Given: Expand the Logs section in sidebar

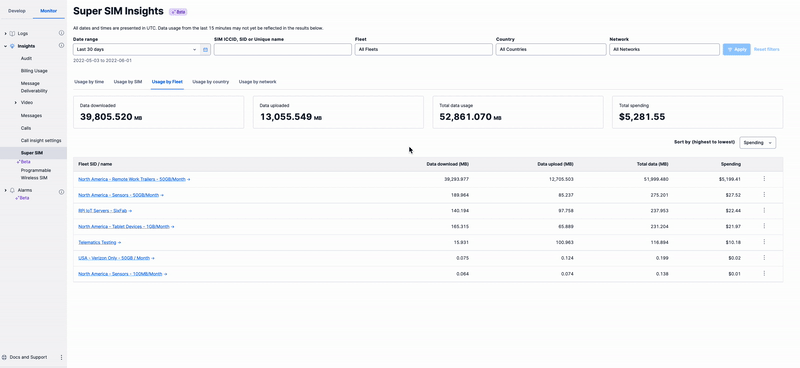Looking at the screenshot, I should click(x=6, y=34).
